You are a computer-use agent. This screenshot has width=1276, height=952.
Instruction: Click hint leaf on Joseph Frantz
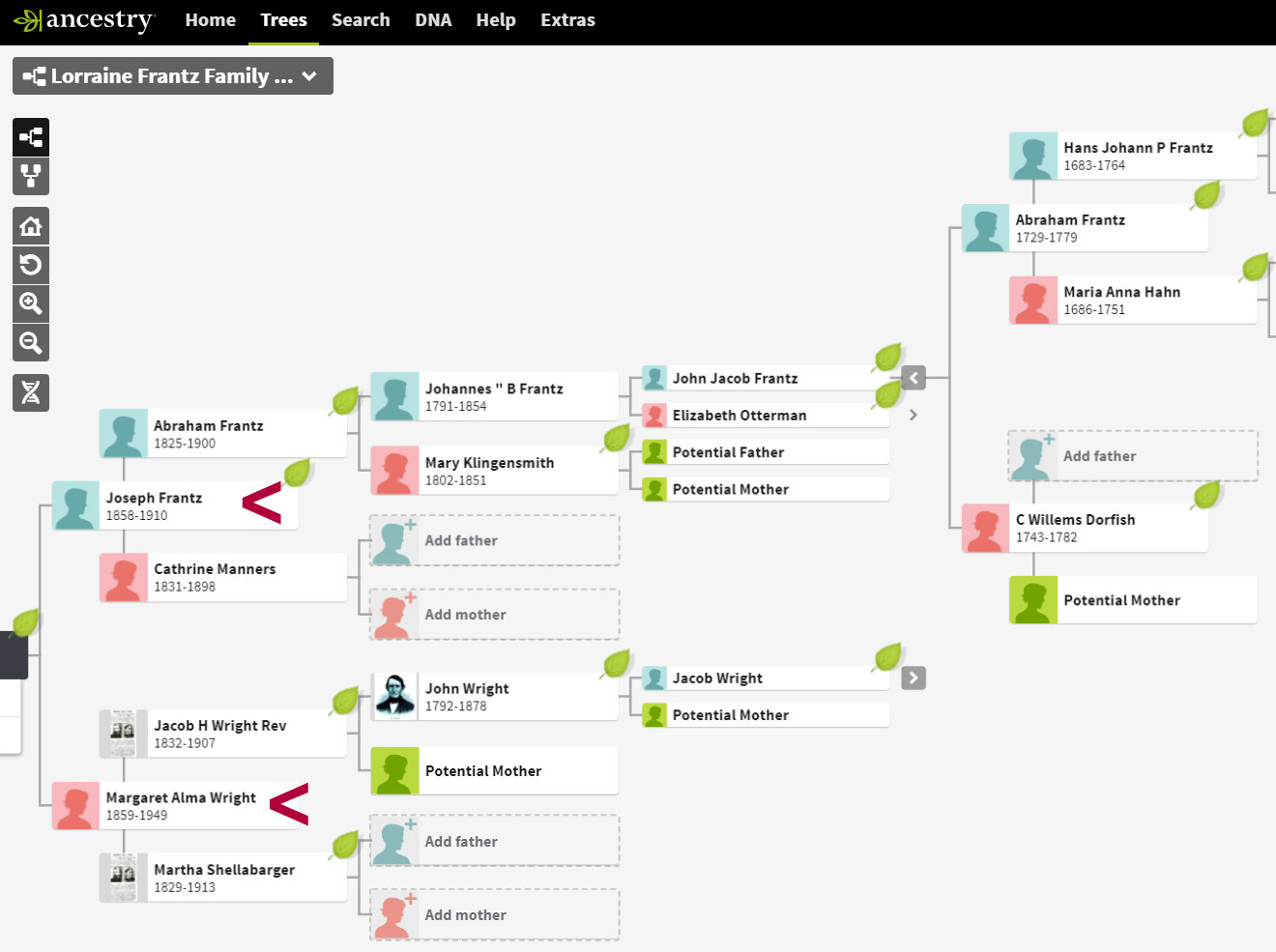pos(297,473)
